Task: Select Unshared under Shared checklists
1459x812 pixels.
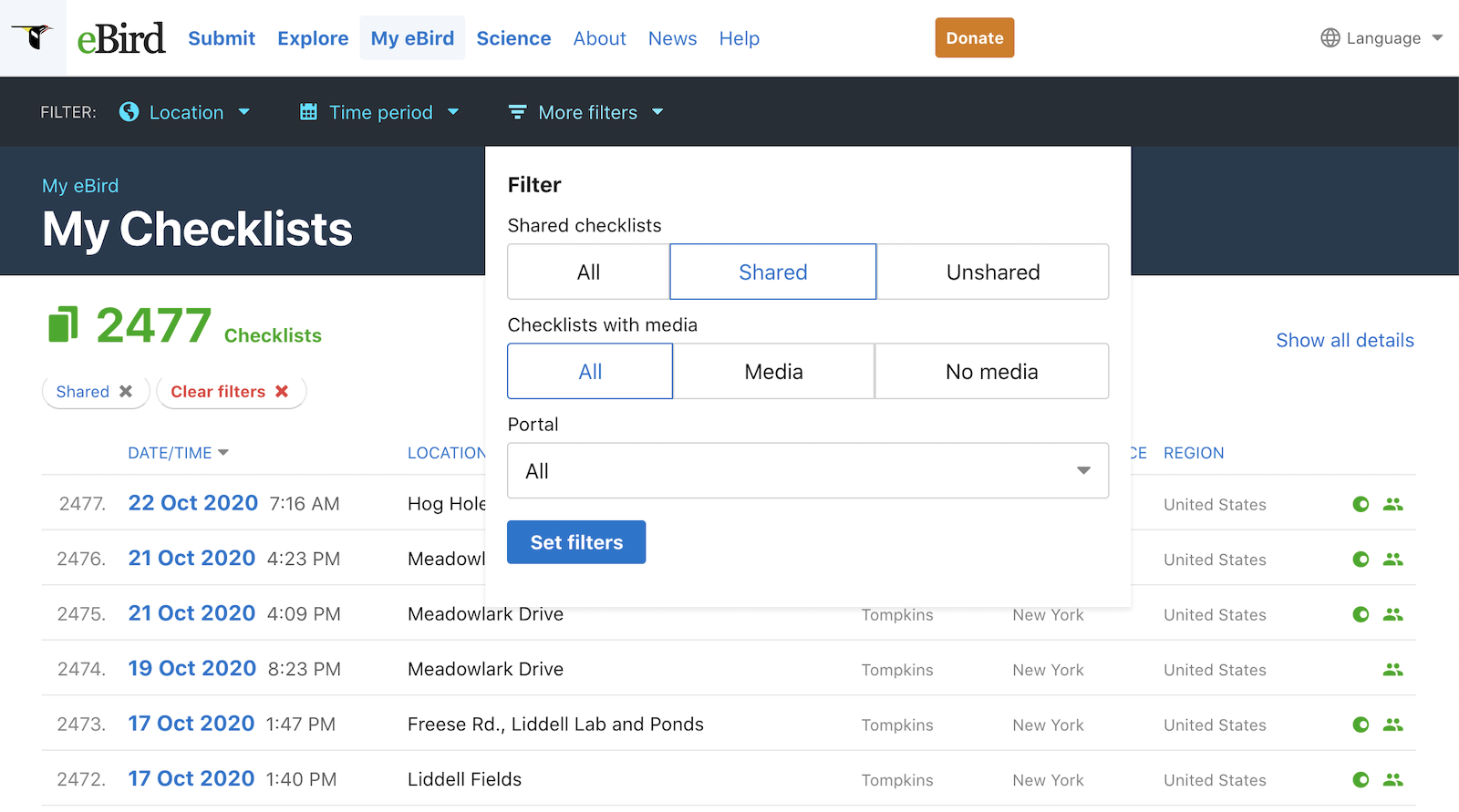Action: [x=992, y=272]
